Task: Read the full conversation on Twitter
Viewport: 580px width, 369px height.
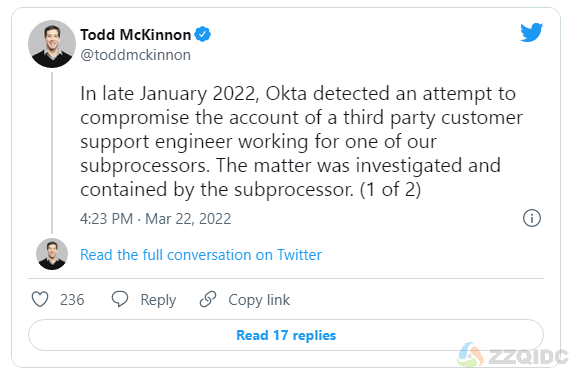Action: [201, 255]
